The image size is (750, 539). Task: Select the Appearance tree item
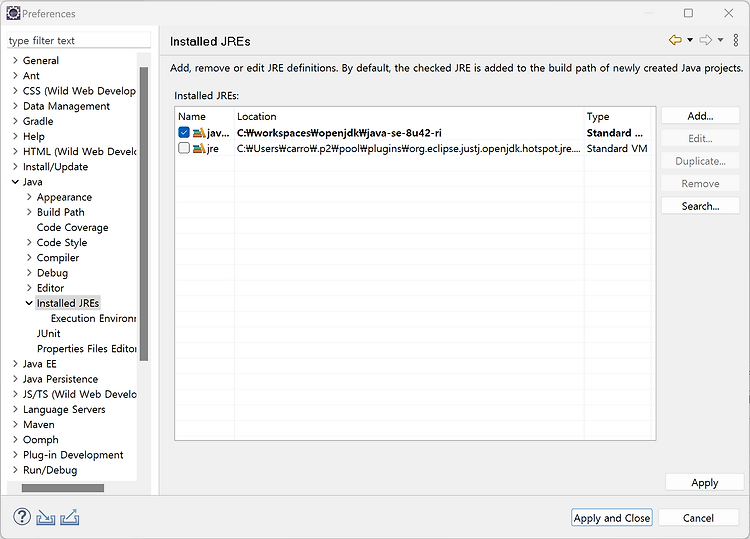coord(64,197)
